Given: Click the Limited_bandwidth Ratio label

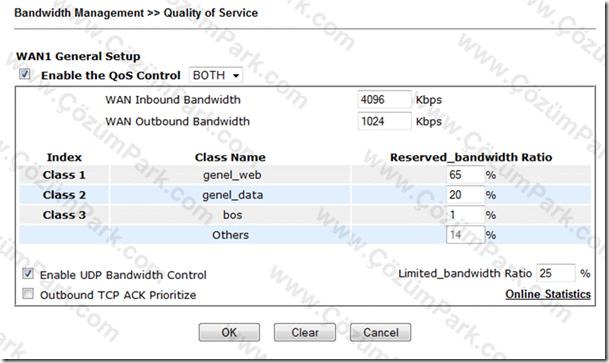Looking at the screenshot, I should (465, 274).
